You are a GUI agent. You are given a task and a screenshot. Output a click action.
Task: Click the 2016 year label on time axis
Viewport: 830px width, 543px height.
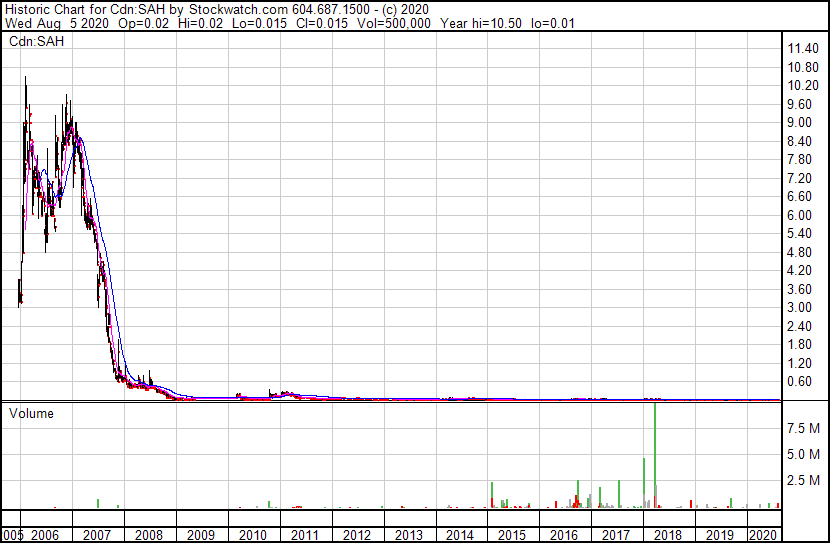pyautogui.click(x=564, y=535)
